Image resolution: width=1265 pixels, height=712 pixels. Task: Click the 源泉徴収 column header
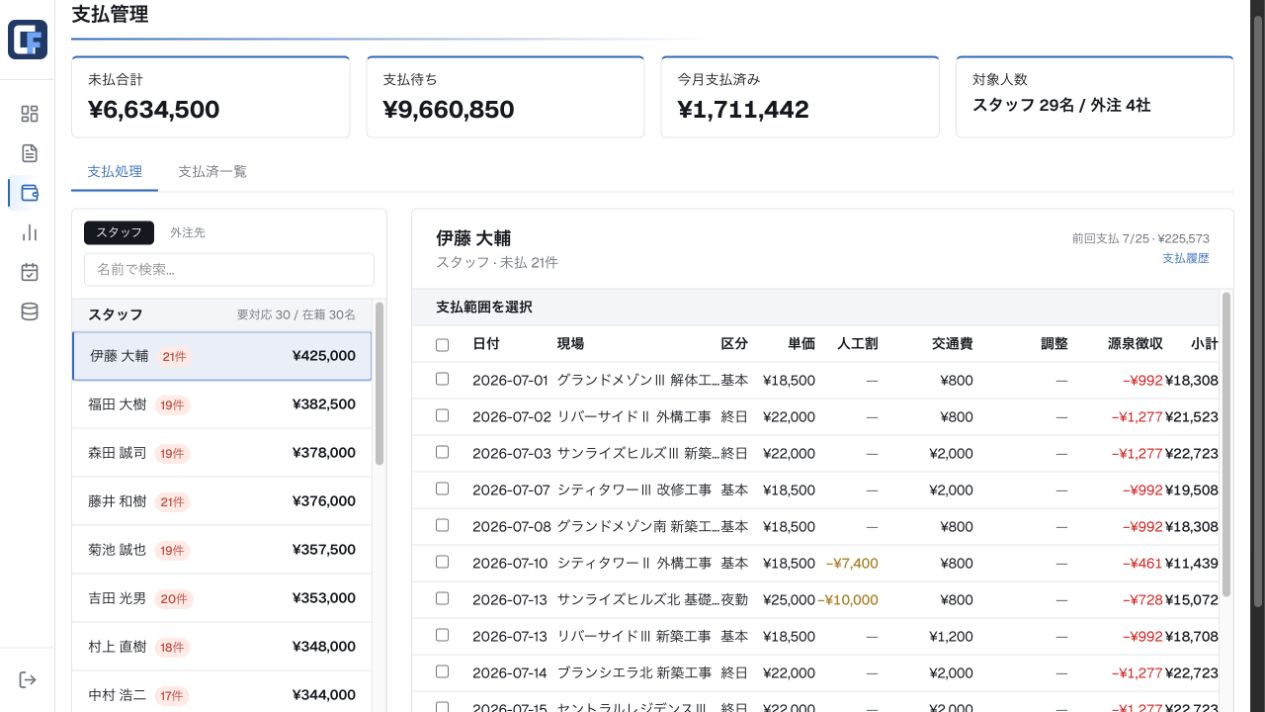click(1135, 343)
